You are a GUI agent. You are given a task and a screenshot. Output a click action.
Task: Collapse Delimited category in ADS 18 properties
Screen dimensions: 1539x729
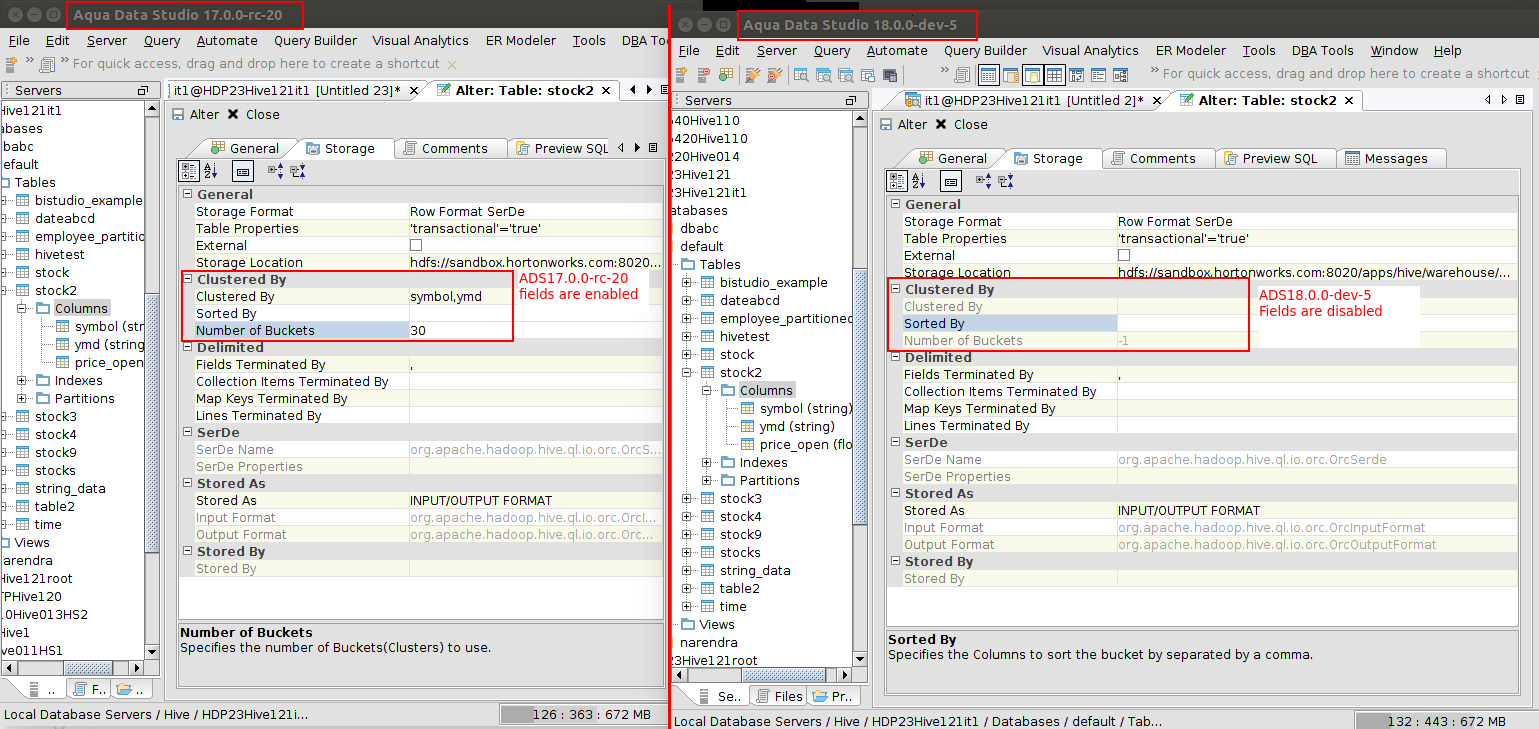(x=896, y=357)
